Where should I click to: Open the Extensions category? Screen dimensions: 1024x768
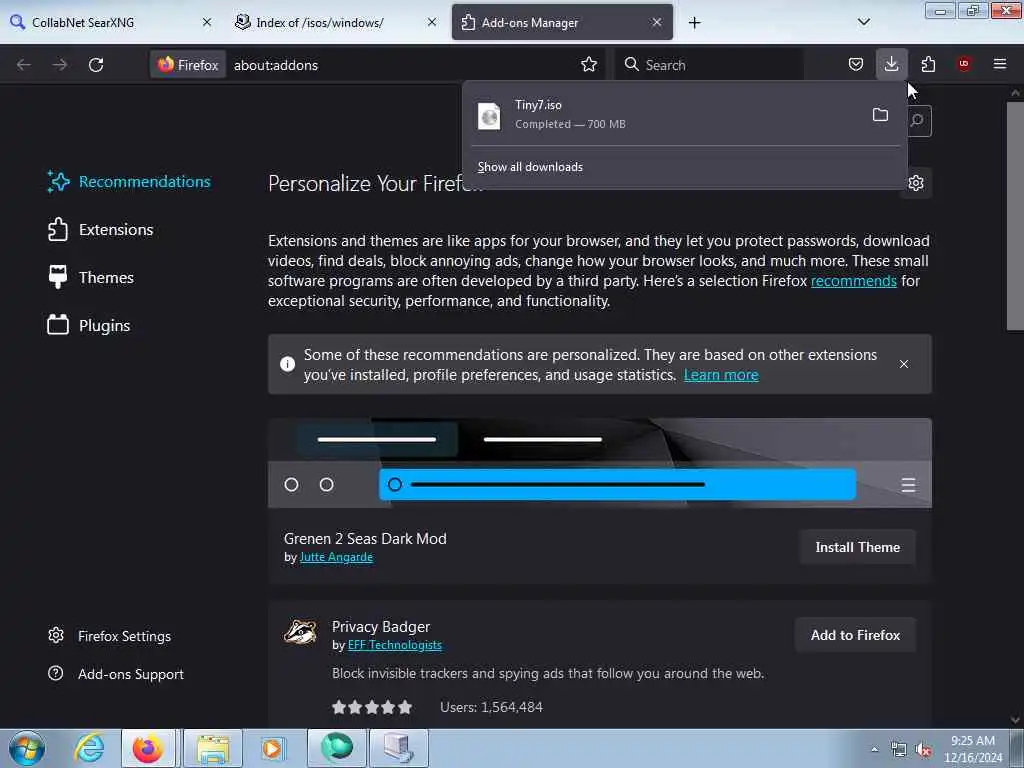tap(101, 230)
